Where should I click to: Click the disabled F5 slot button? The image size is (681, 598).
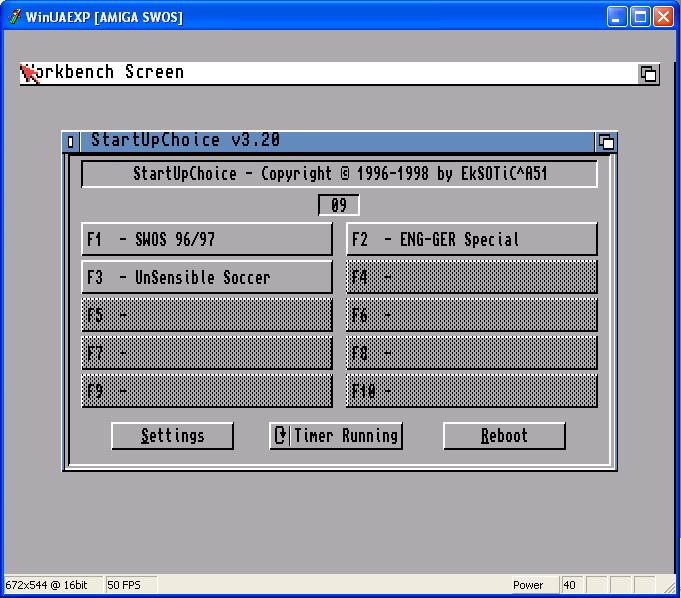click(x=207, y=314)
